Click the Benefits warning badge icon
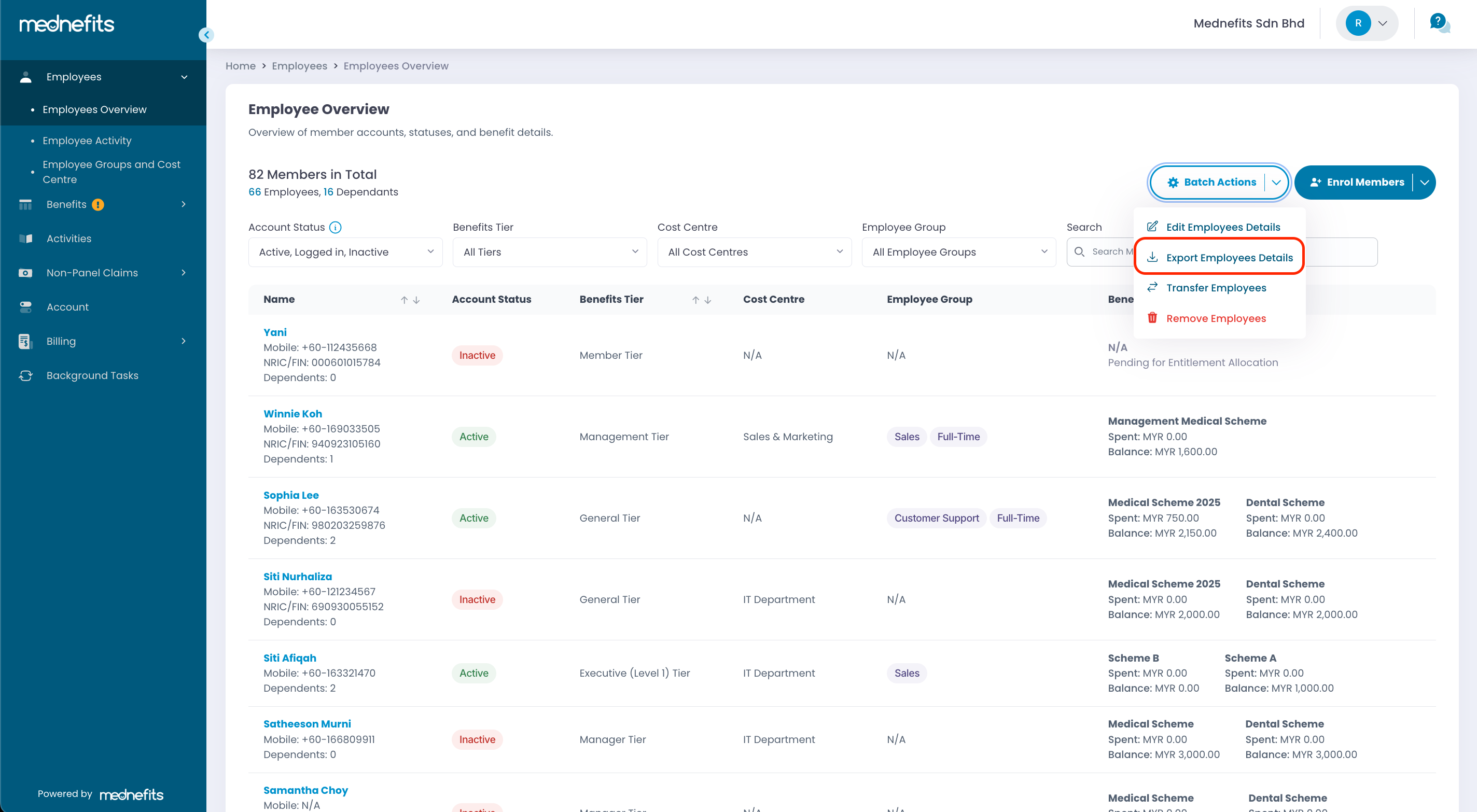Viewport: 1477px width, 812px height. point(98,205)
